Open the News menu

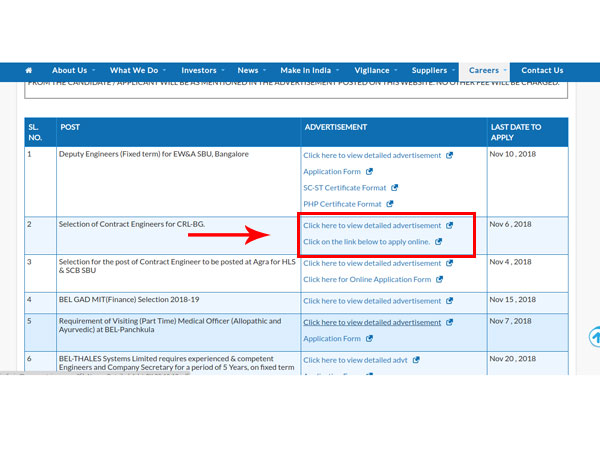(x=248, y=70)
